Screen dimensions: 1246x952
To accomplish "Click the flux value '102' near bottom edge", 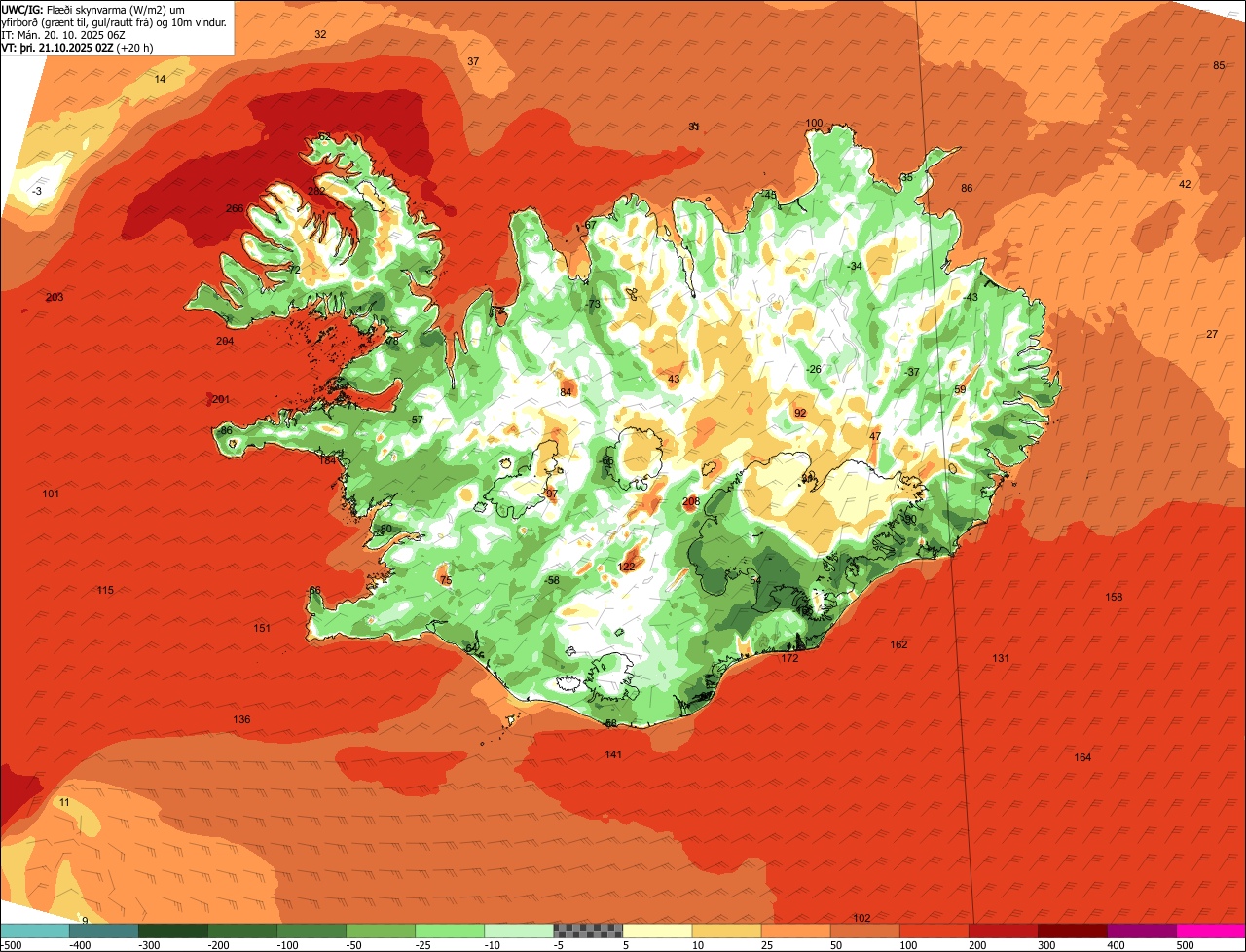I will pyautogui.click(x=861, y=918).
